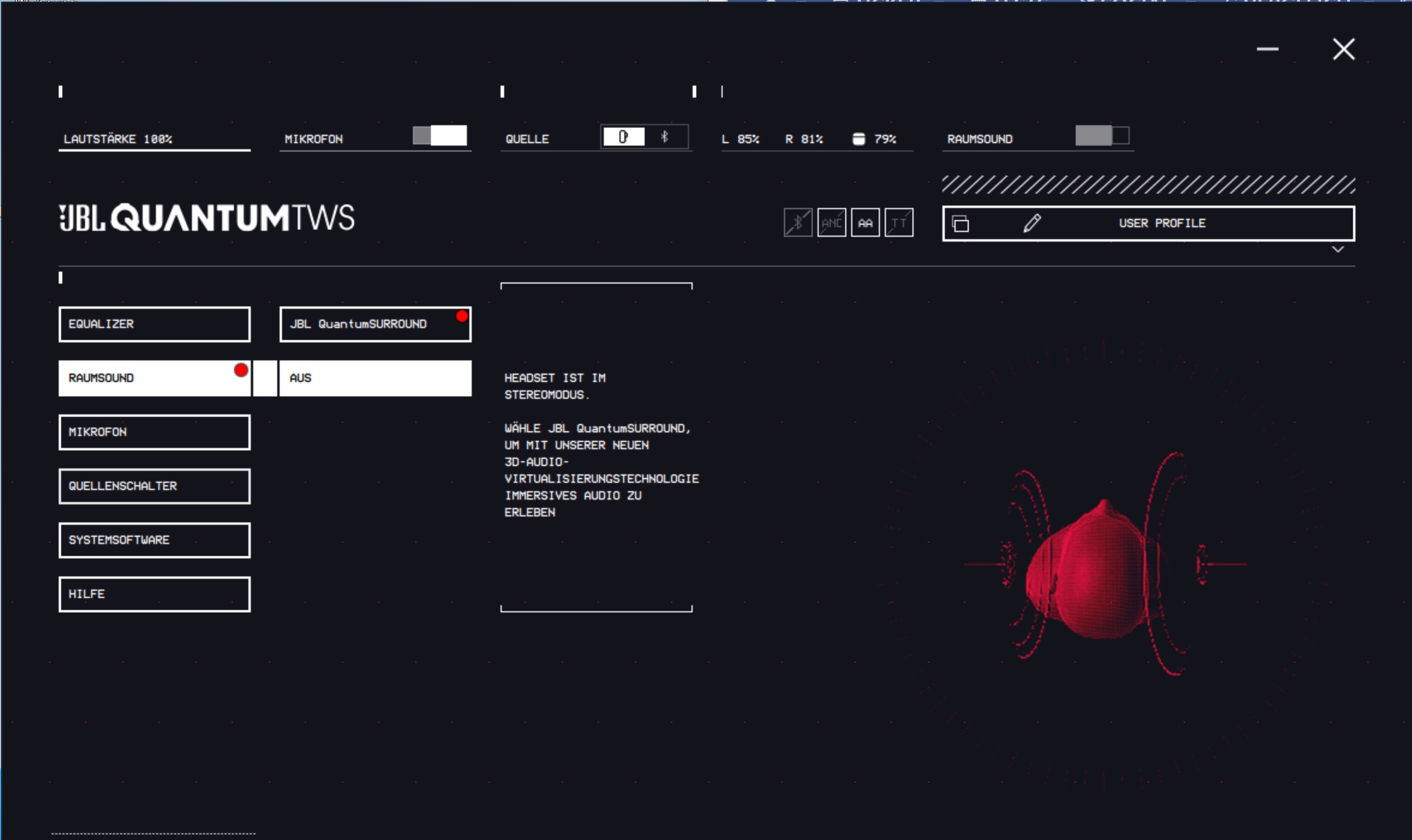Viewport: 1412px width, 840px height.
Task: Open the Quellenschalter section
Action: pyautogui.click(x=154, y=486)
